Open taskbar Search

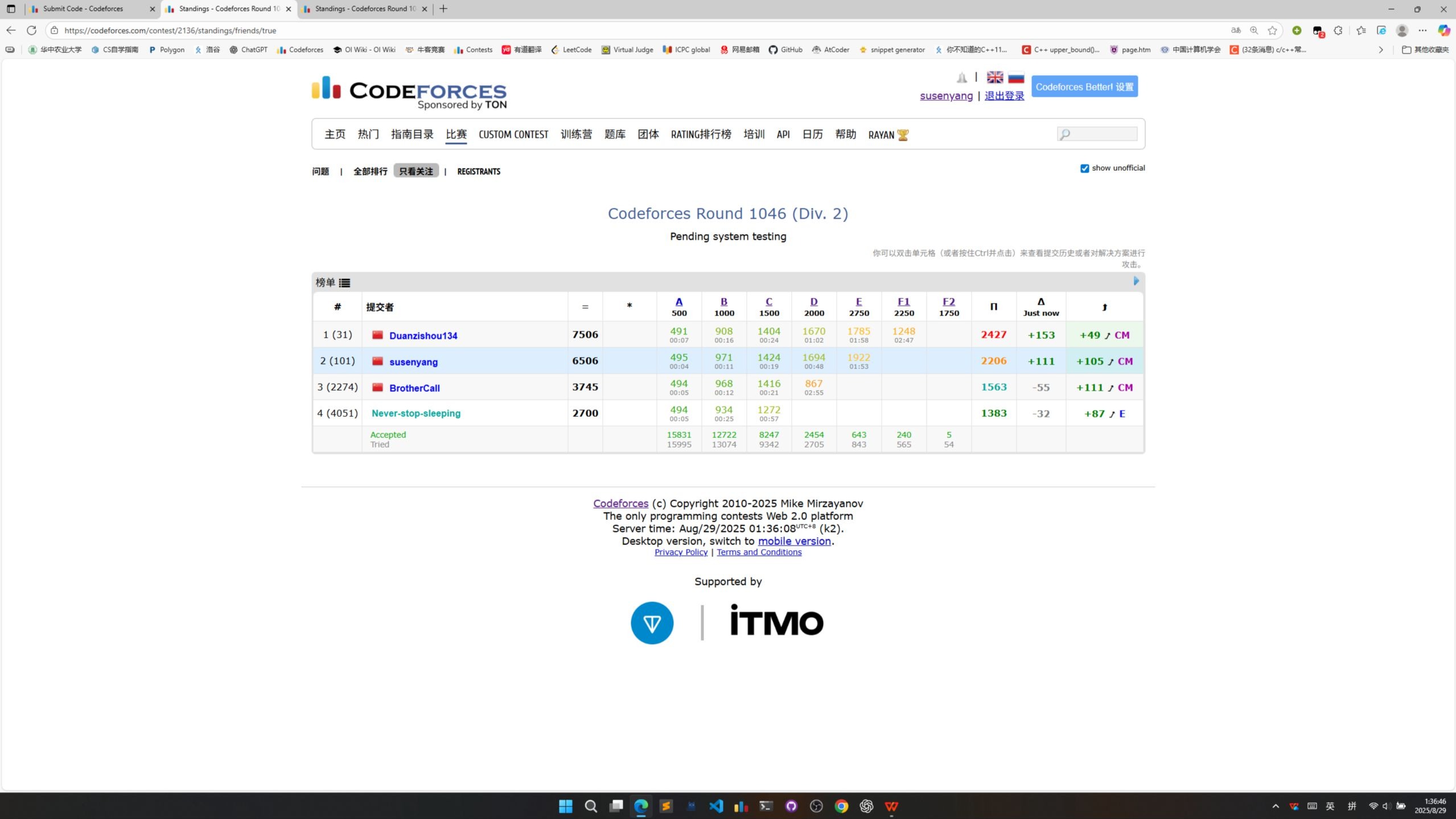[x=591, y=806]
